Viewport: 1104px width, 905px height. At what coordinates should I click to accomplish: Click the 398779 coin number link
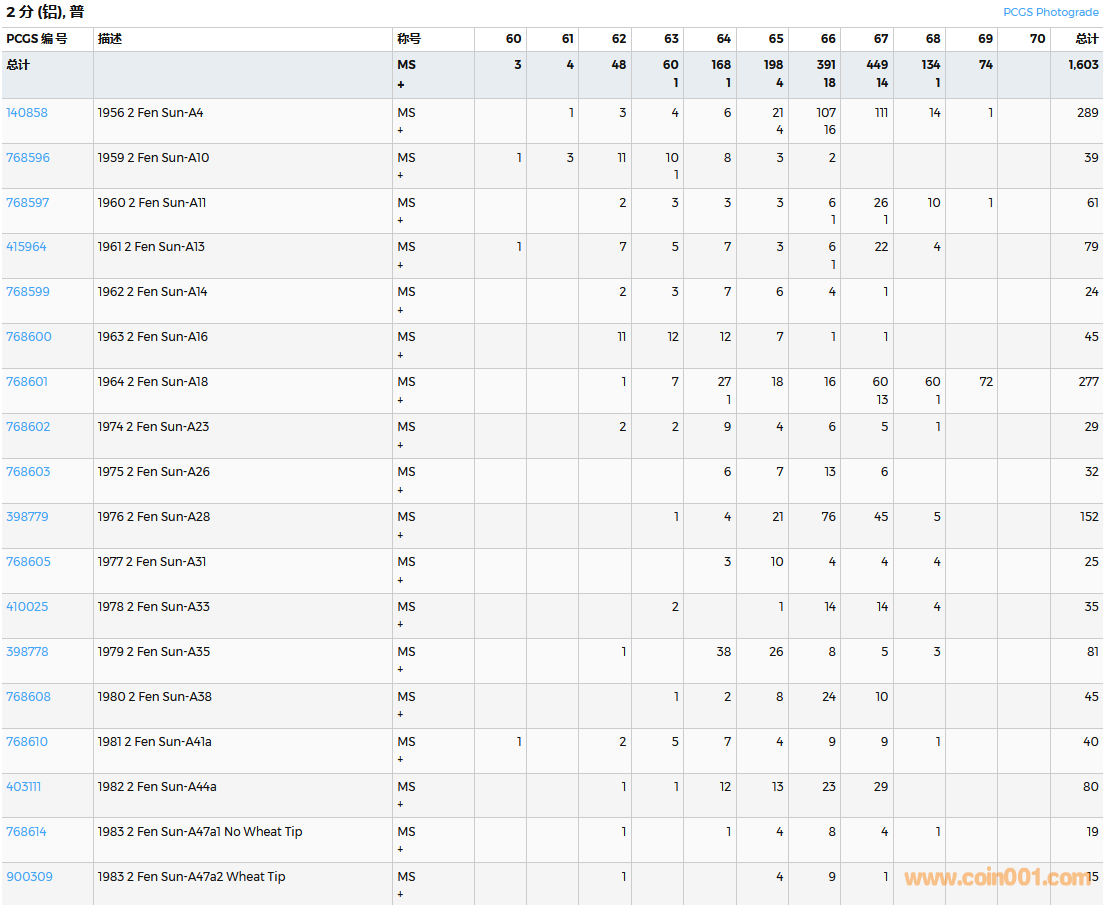point(27,517)
